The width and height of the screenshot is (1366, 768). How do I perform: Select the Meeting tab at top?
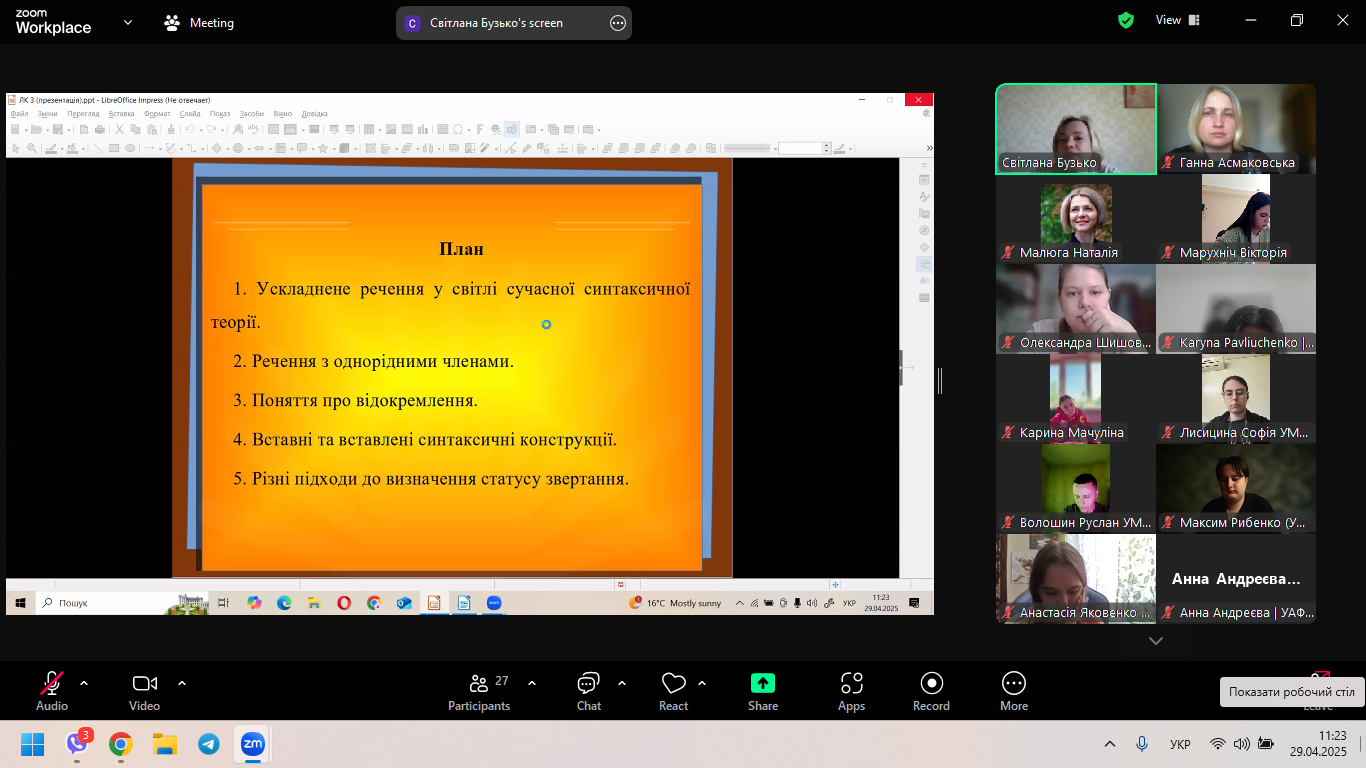(x=199, y=23)
